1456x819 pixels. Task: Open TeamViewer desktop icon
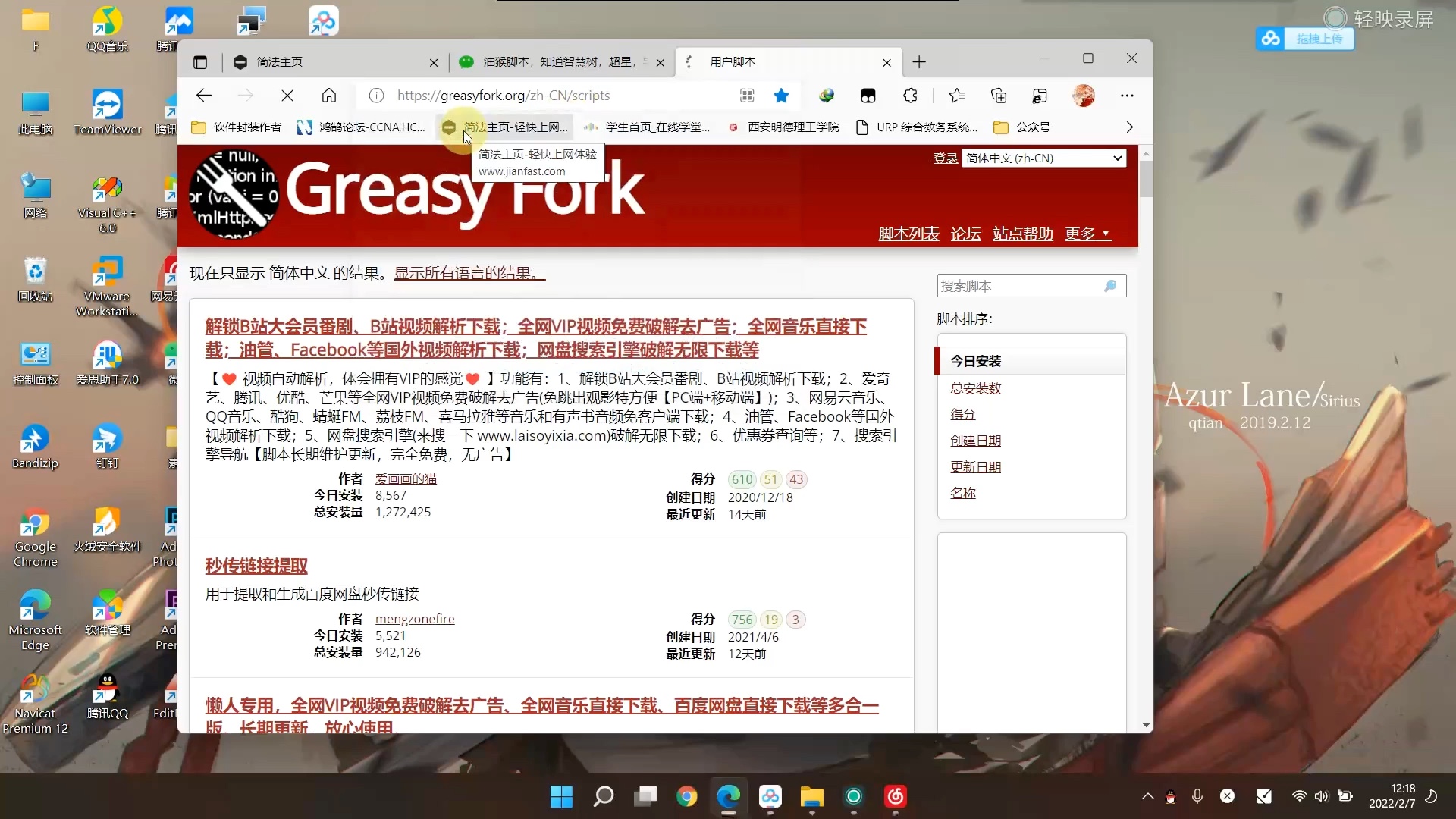(x=108, y=113)
